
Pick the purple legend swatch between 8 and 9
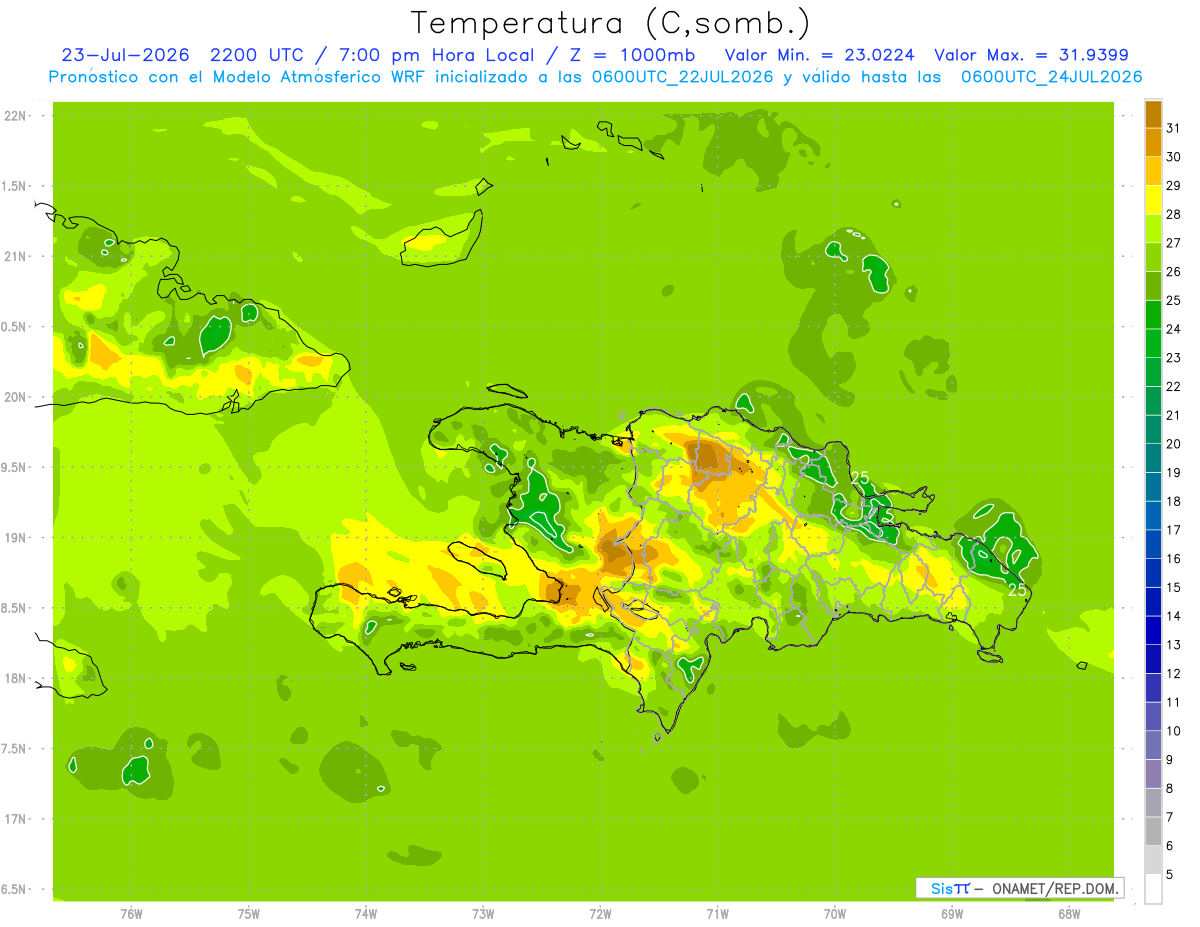coord(1153,774)
